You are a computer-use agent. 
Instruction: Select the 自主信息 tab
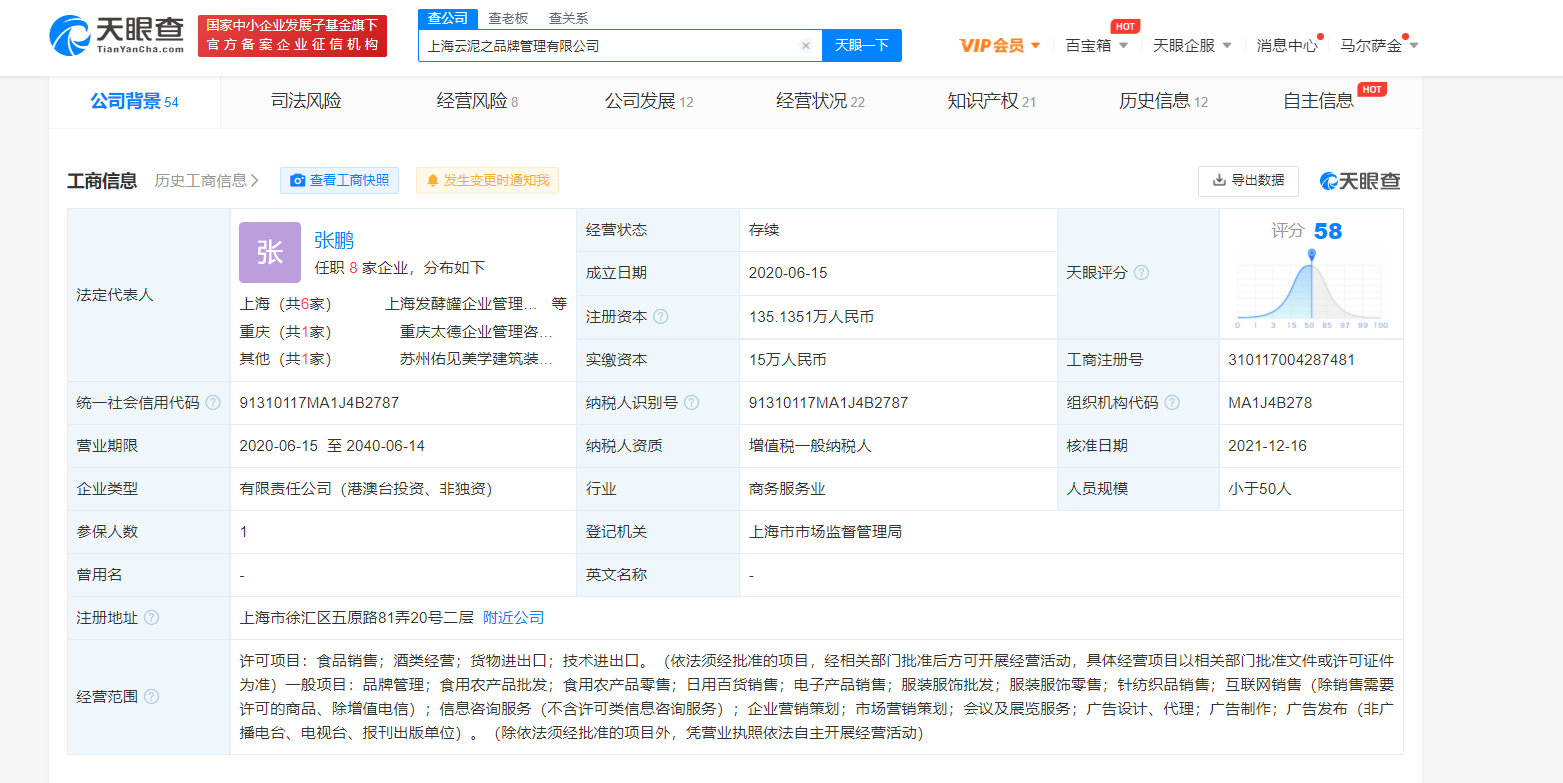point(1318,101)
